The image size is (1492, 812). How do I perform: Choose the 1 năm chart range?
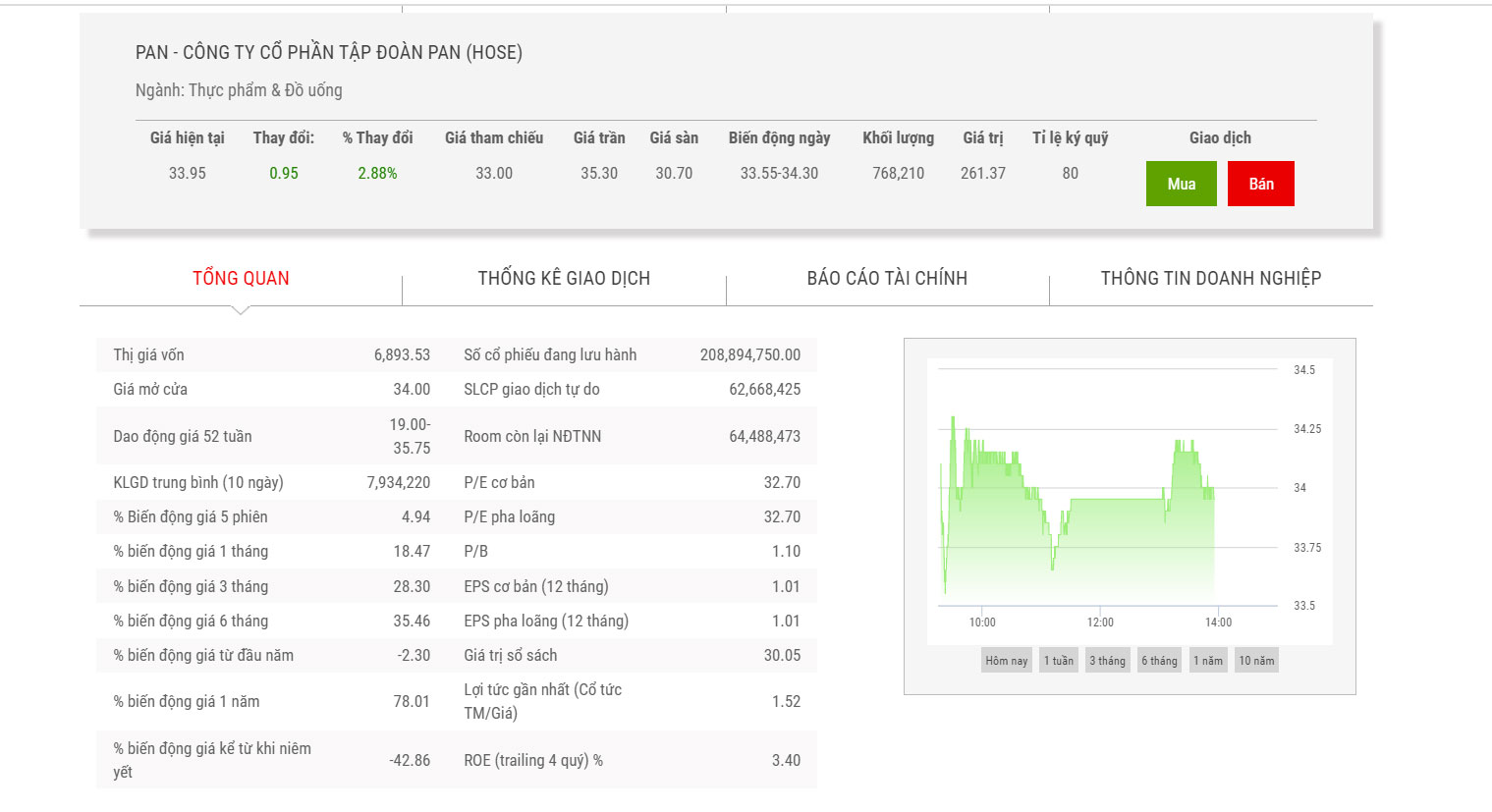click(1207, 661)
